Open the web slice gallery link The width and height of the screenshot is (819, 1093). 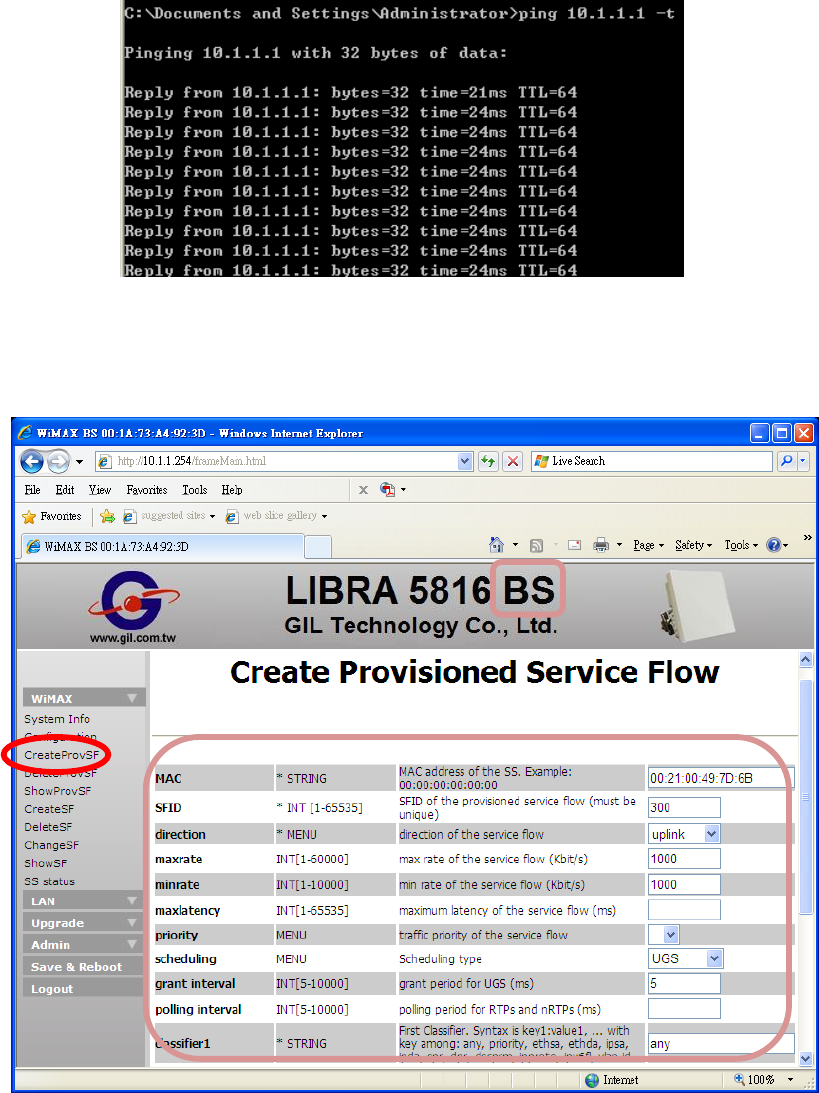coord(275,517)
